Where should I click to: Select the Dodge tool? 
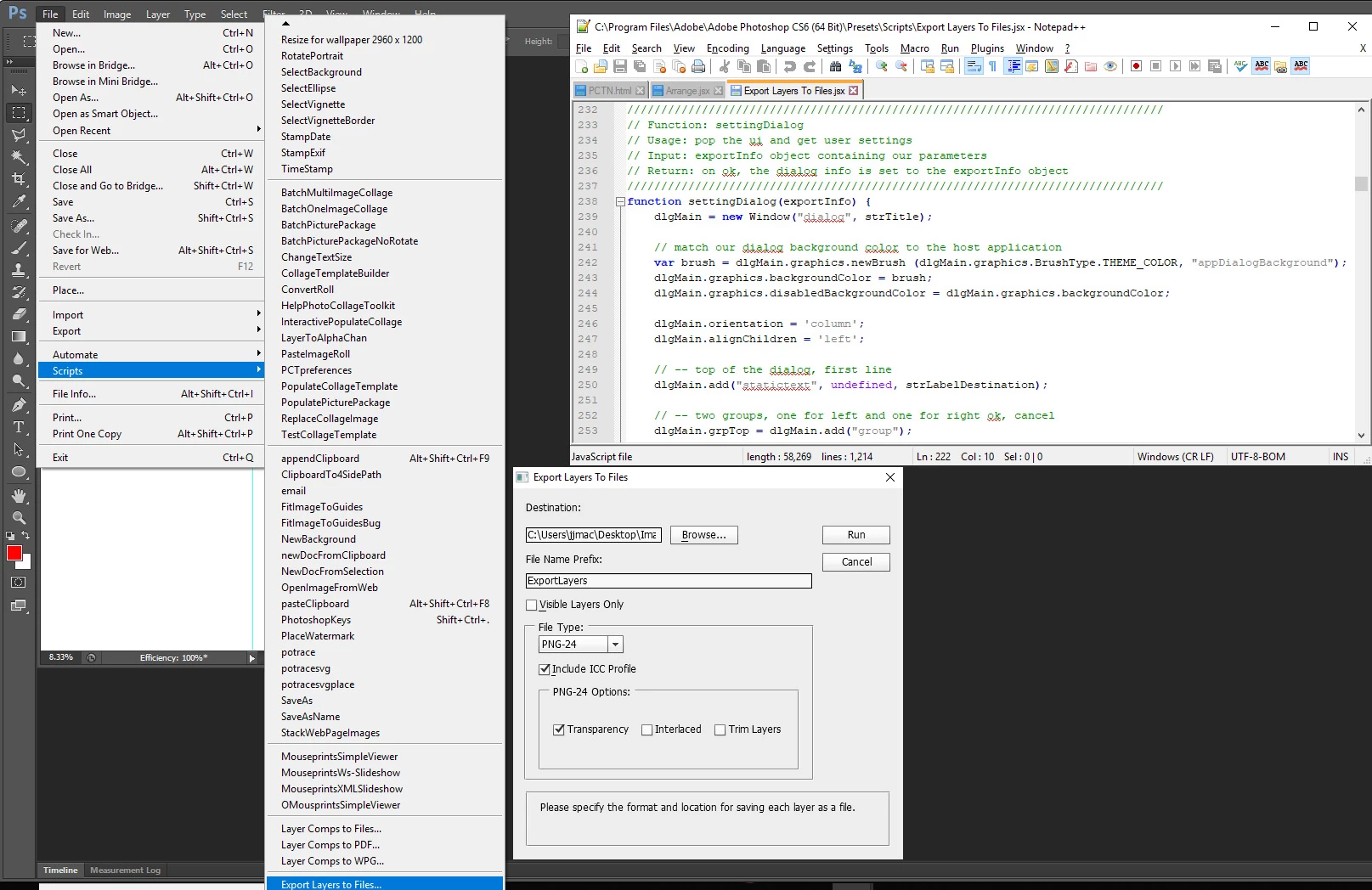coord(19,381)
